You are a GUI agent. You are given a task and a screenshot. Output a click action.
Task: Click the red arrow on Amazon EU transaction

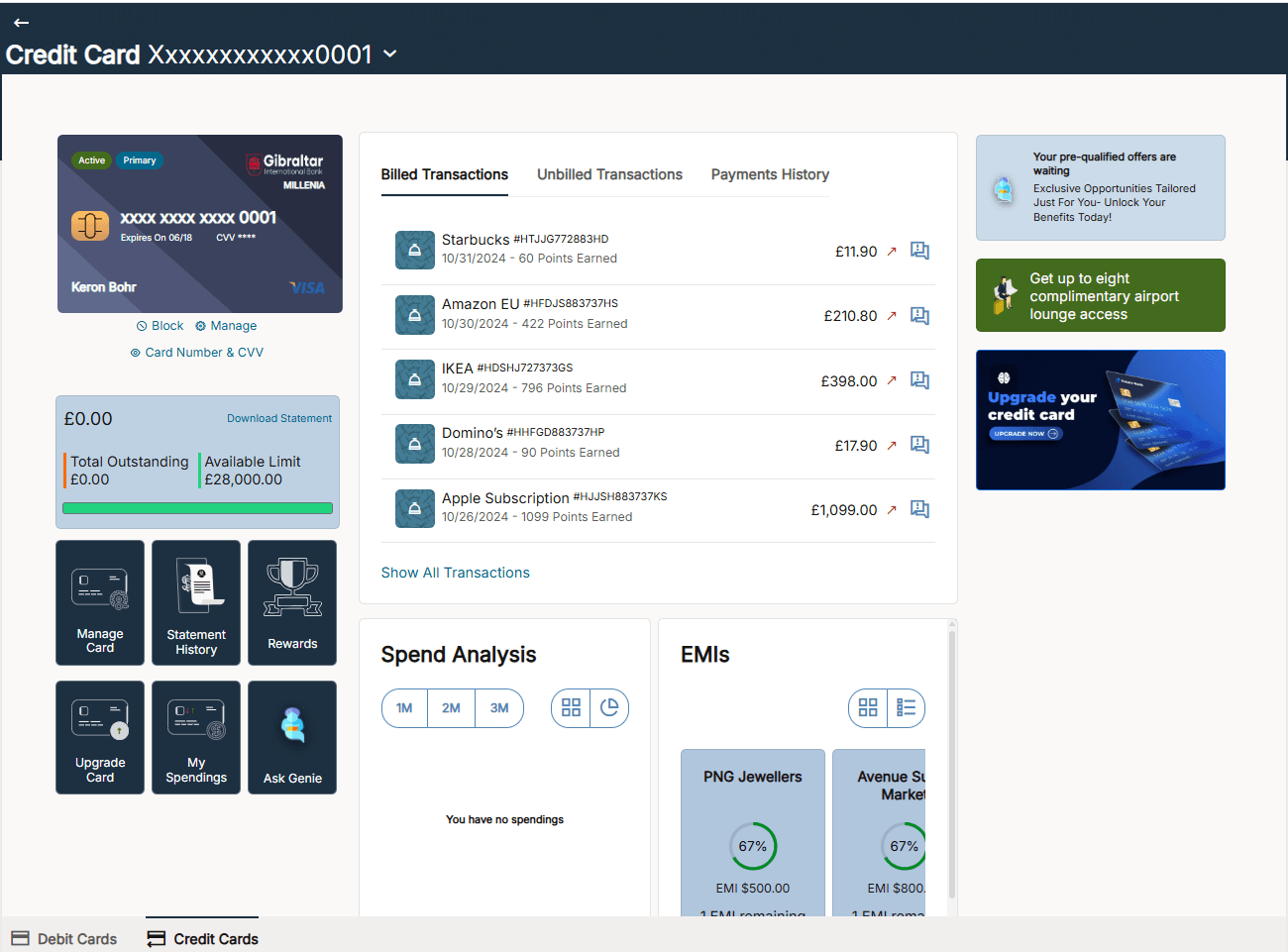click(x=892, y=316)
